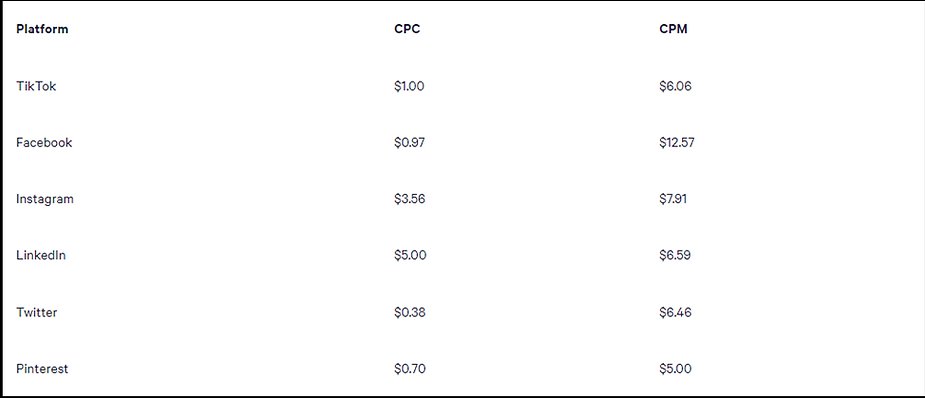Screen dimensions: 925x398
Task: Click Facebook's $0.97 CPC value
Action: click(409, 143)
